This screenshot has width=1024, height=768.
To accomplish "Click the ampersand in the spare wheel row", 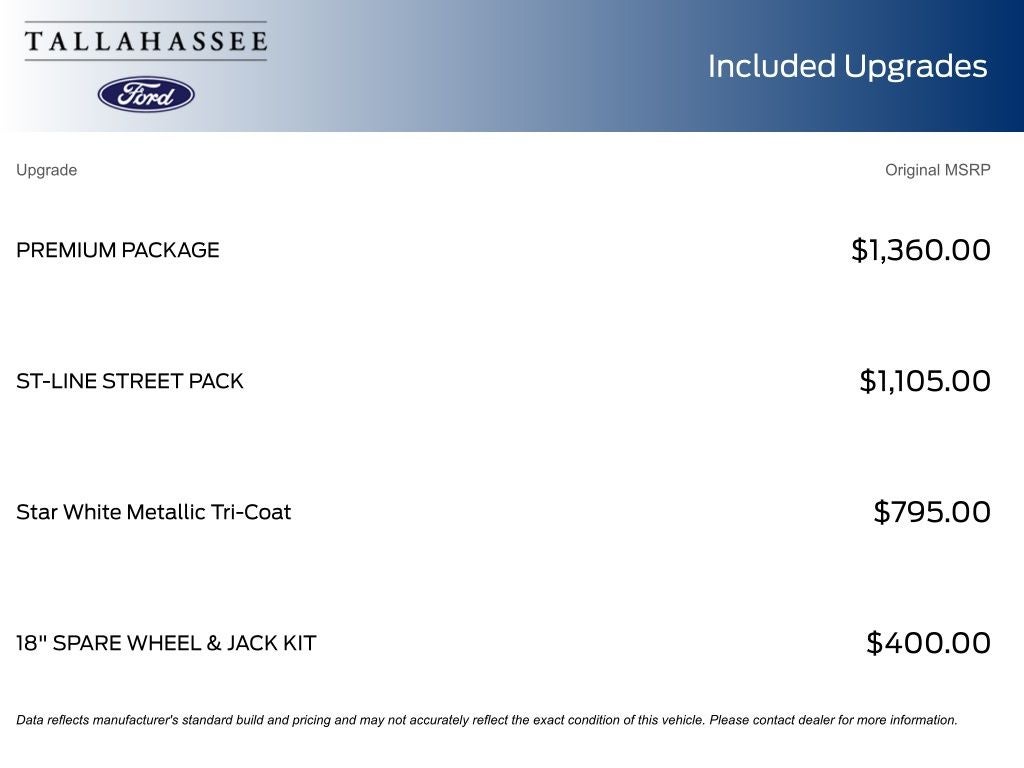I will click(214, 643).
